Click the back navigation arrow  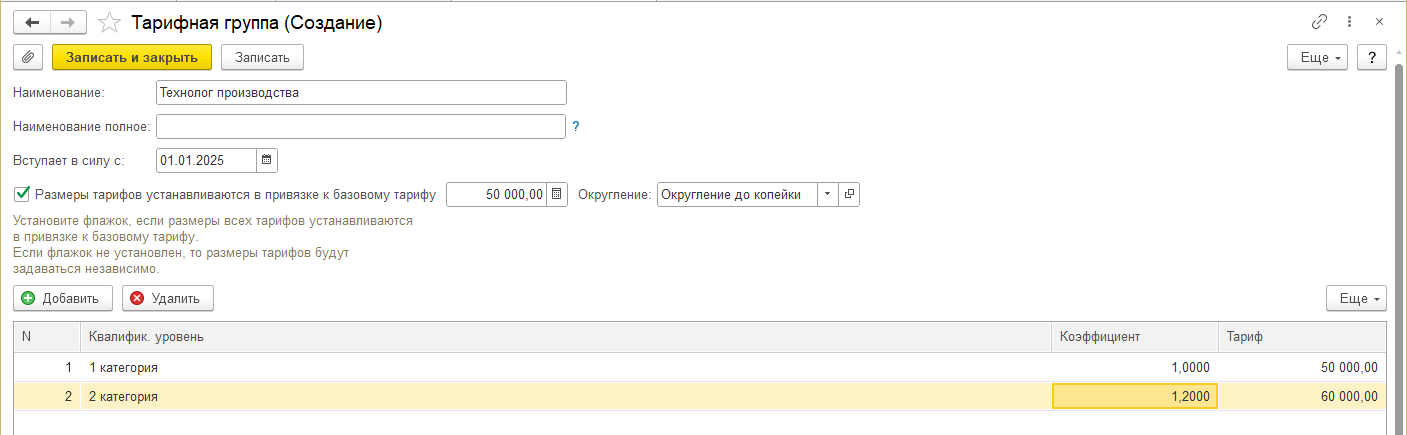(x=32, y=22)
